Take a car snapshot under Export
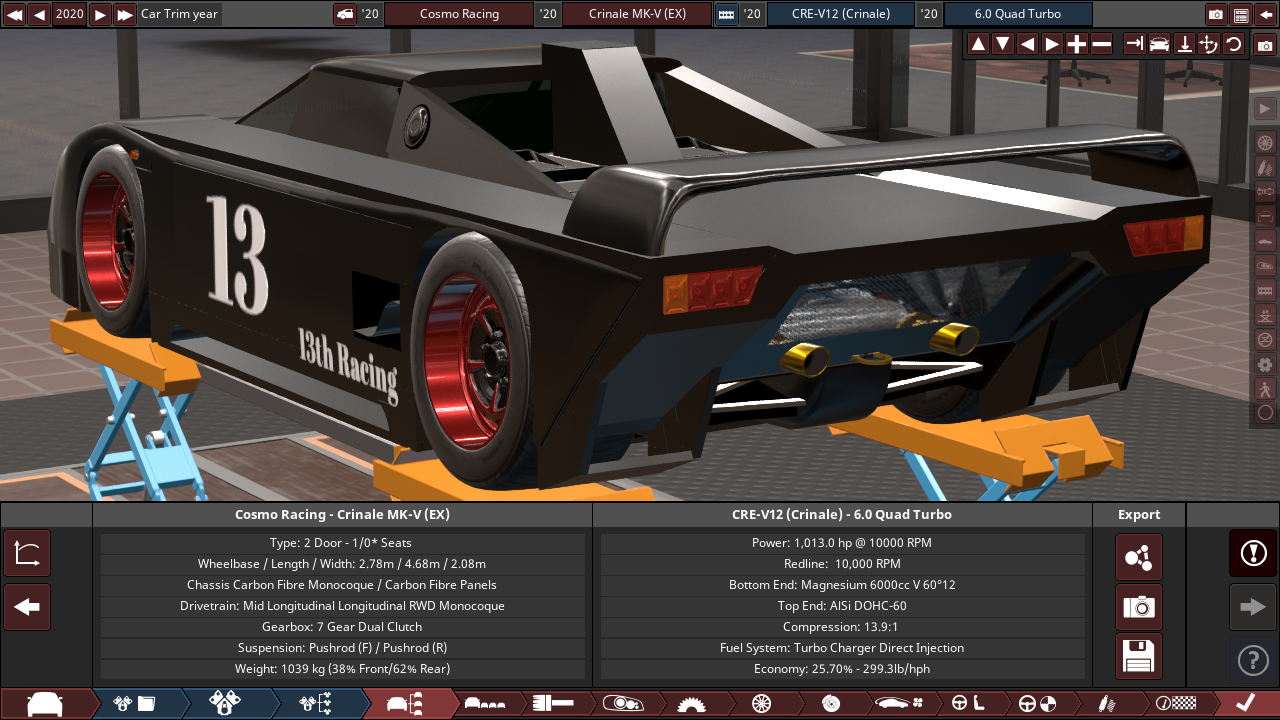Screen dimensions: 1280x720 point(1139,607)
